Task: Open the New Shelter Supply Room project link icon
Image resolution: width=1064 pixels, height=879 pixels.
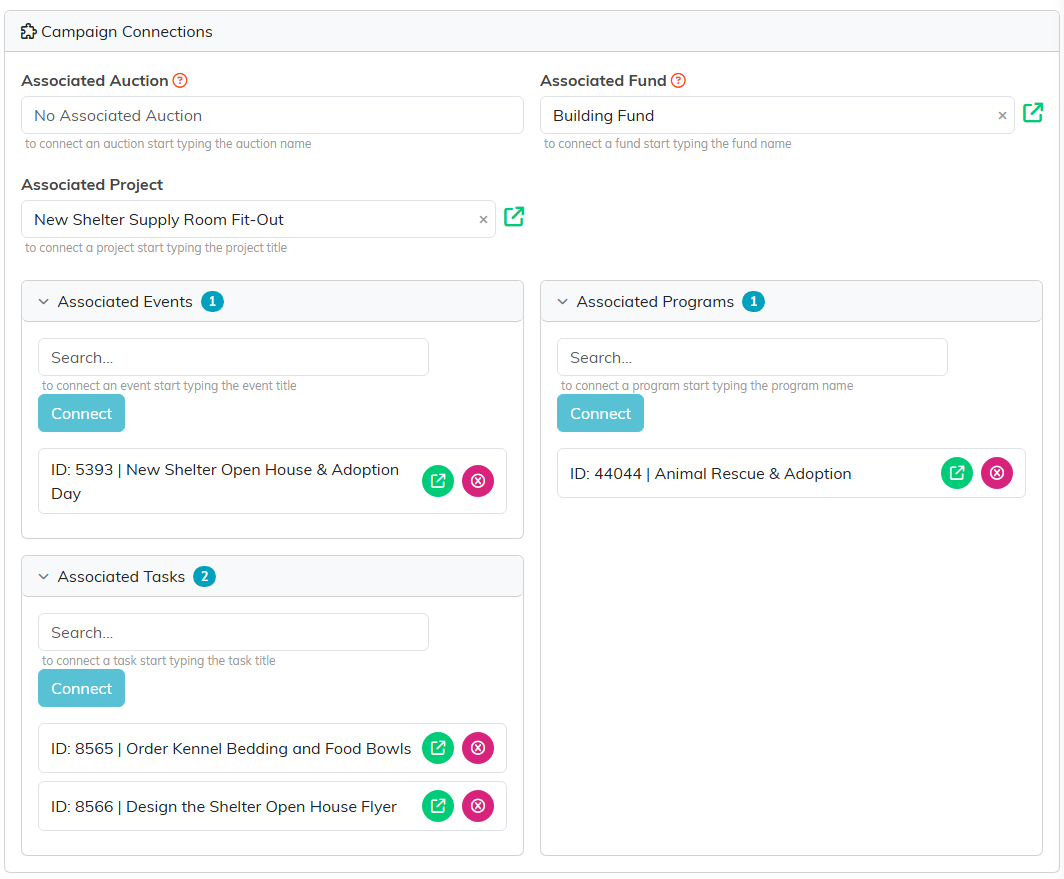Action: (x=514, y=217)
